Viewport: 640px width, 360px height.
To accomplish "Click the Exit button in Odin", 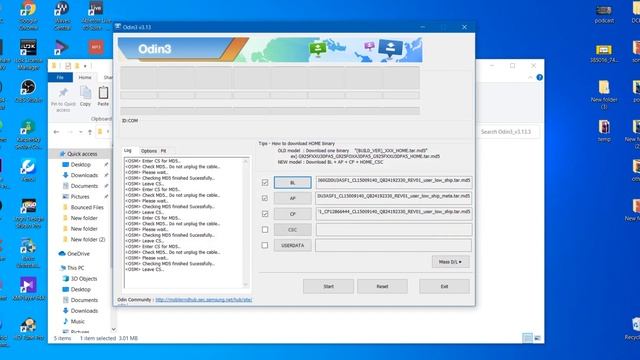I will [x=444, y=286].
